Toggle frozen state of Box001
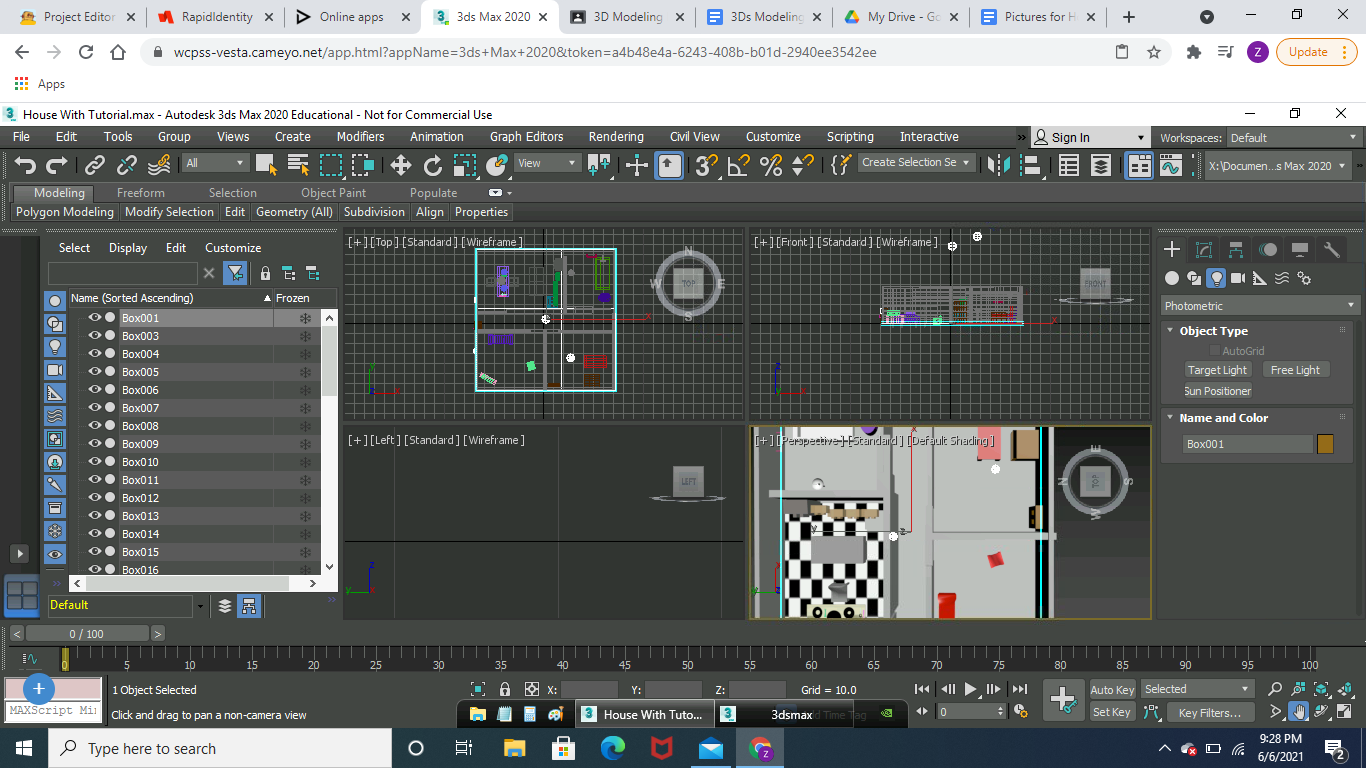1366x768 pixels. (305, 318)
